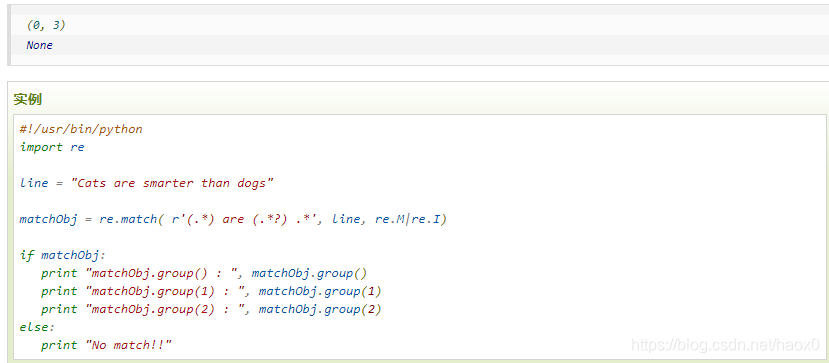Click the print line with "matchObj.group(2) :"
The image size is (829, 363).
tap(211, 310)
